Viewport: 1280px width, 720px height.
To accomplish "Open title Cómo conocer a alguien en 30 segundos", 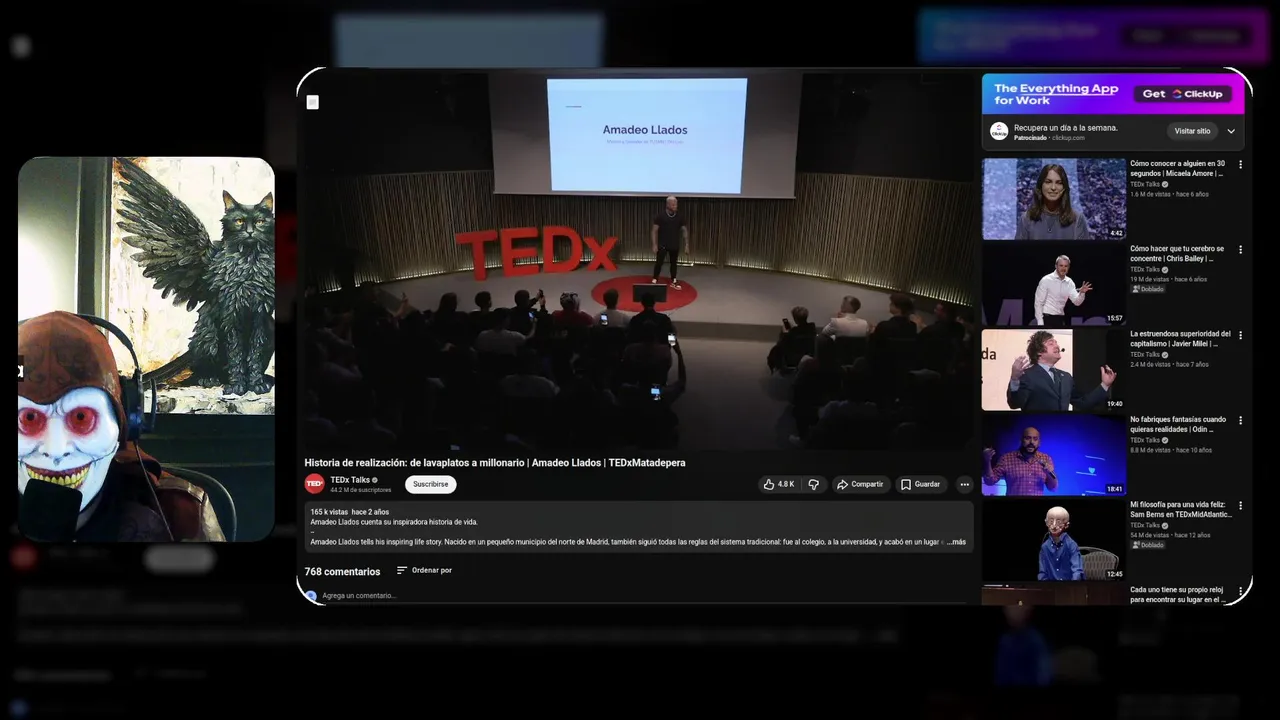I will pos(1178,168).
